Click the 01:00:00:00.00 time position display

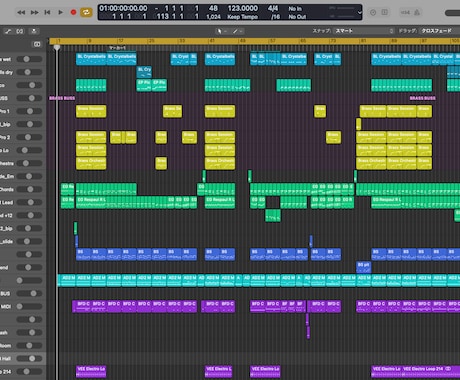(123, 8)
